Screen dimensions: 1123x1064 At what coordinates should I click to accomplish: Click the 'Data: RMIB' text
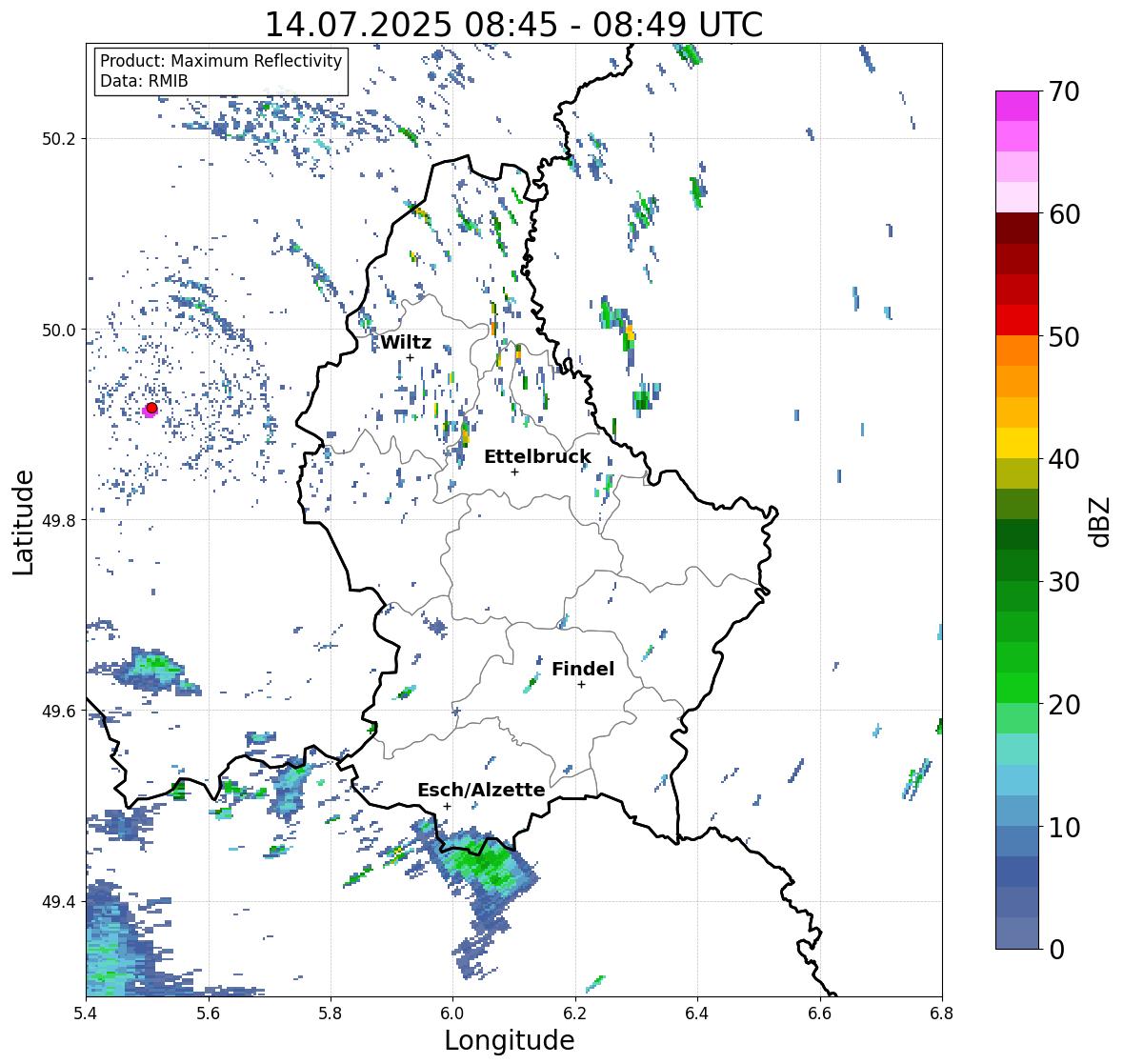coord(144,81)
